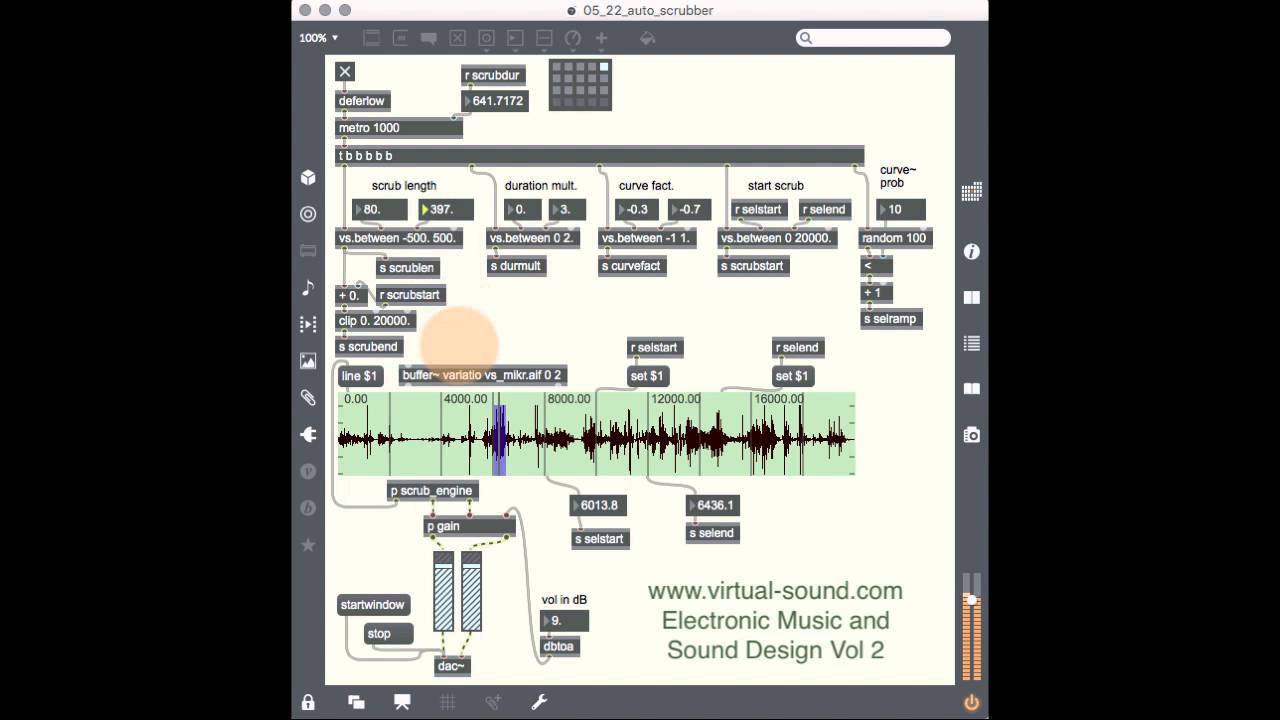
Task: Click the right gain fader above dac~
Action: (471, 591)
